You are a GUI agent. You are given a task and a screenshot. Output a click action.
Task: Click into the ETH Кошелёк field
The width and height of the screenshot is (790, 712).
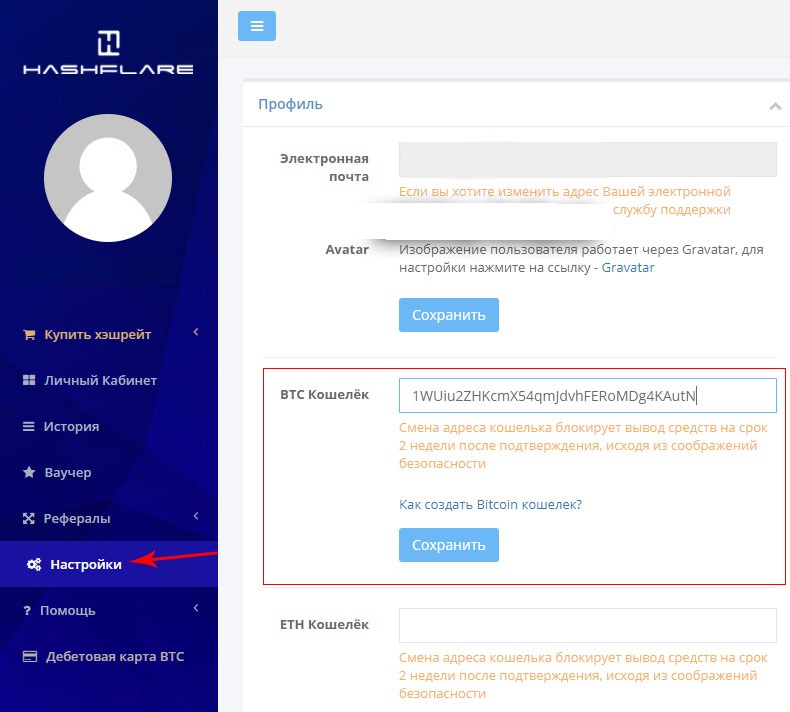point(587,625)
